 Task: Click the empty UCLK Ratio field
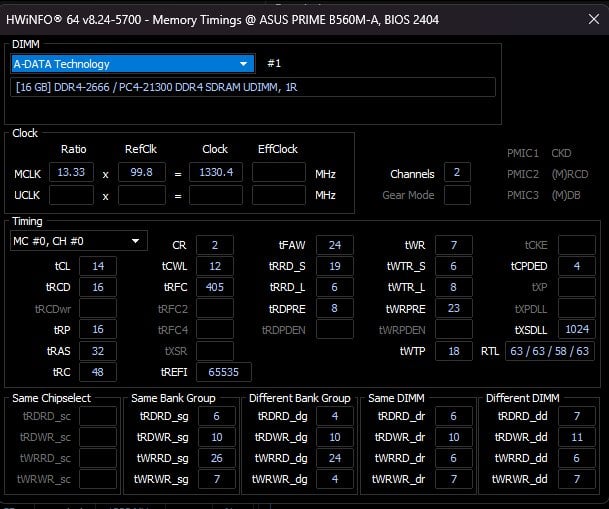[x=71, y=195]
